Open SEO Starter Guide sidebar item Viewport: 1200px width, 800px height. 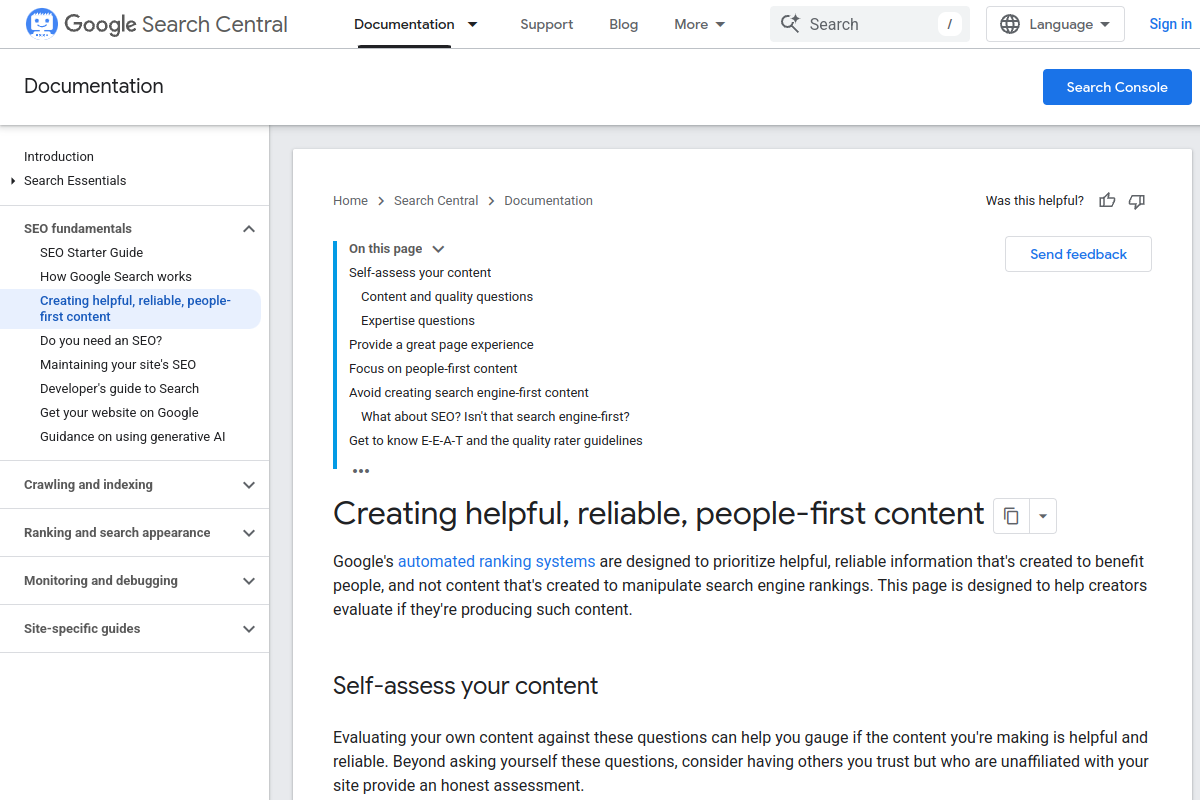click(91, 253)
